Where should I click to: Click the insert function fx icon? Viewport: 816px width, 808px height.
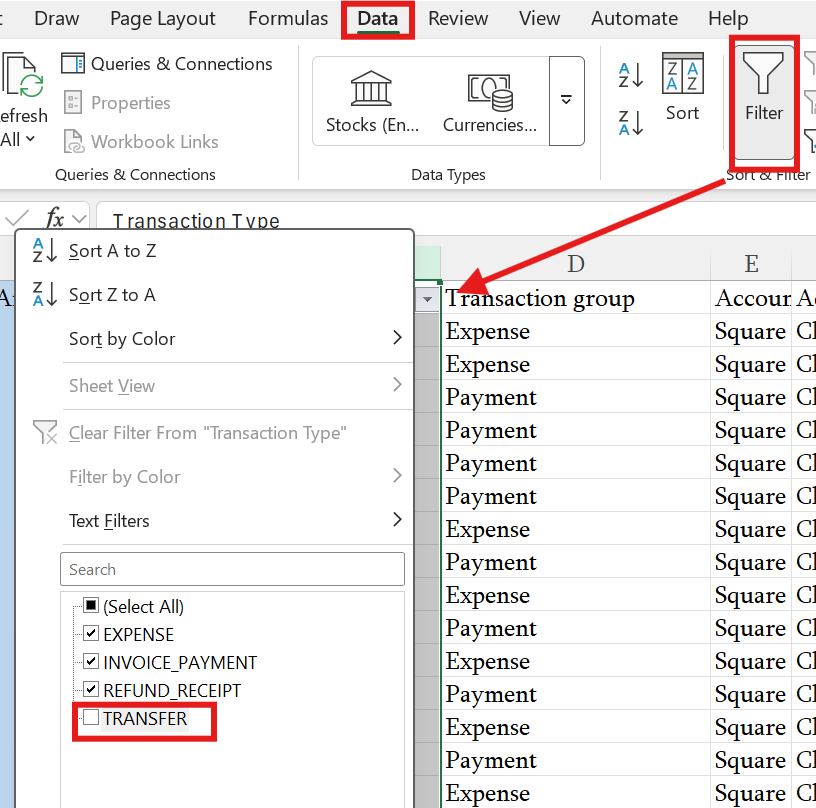click(x=55, y=218)
